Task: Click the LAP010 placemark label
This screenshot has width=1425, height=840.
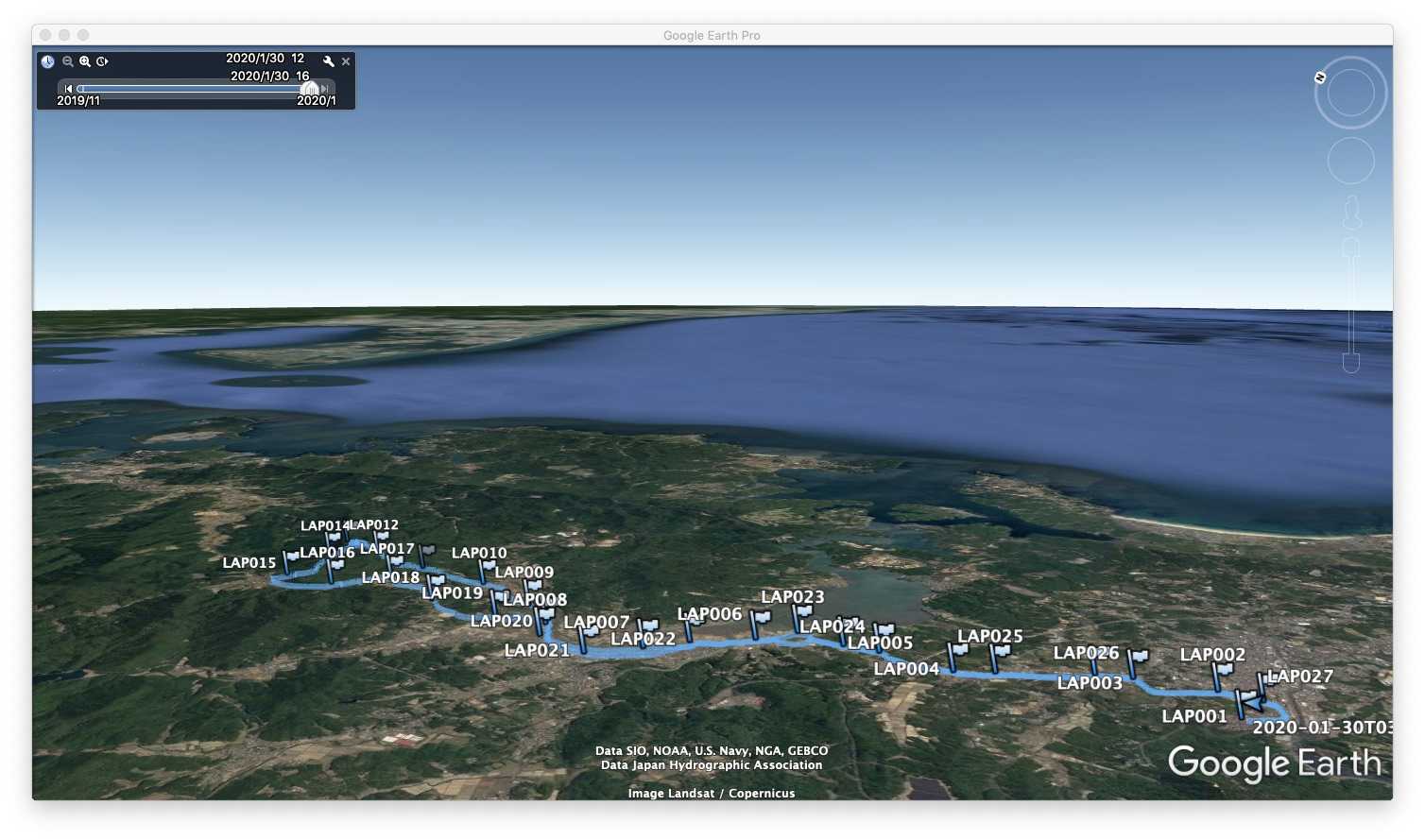Action: 479,553
